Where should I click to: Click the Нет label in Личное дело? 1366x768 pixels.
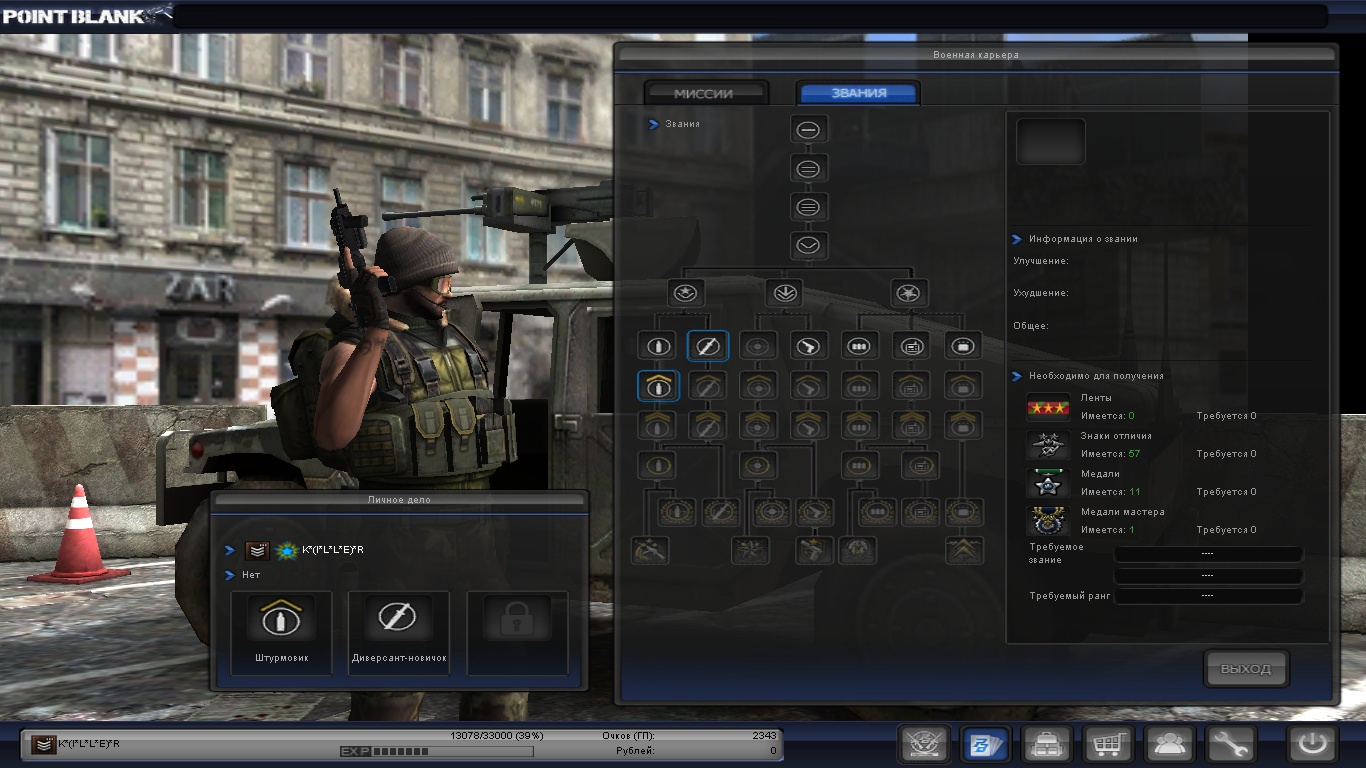253,575
